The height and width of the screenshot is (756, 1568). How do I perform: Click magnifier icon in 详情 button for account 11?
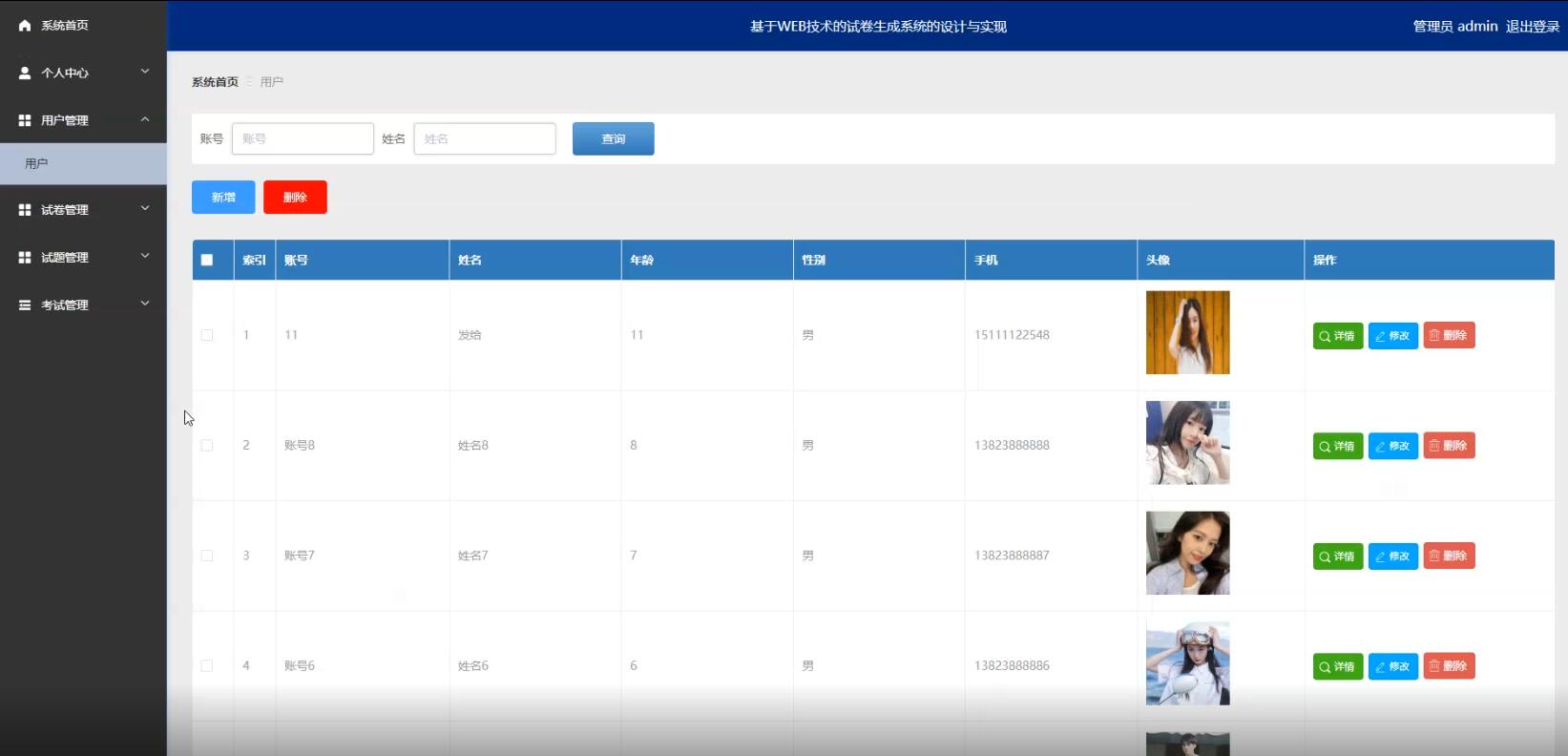1325,336
